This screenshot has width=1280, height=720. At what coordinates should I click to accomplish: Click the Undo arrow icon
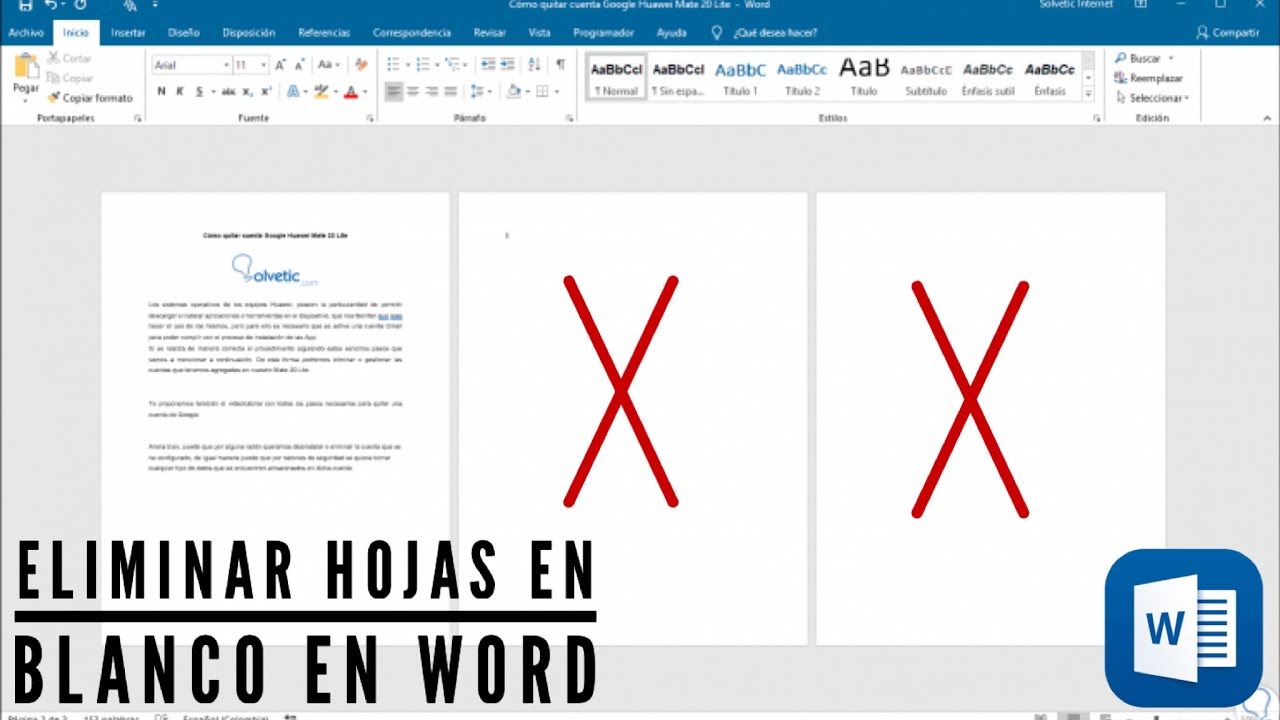(50, 5)
